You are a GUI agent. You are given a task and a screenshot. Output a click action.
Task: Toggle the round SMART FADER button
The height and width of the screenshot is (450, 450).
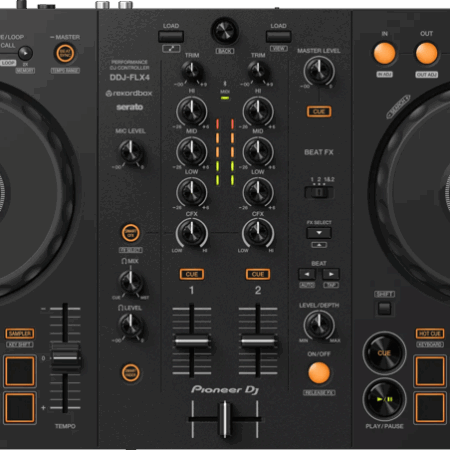(x=131, y=373)
